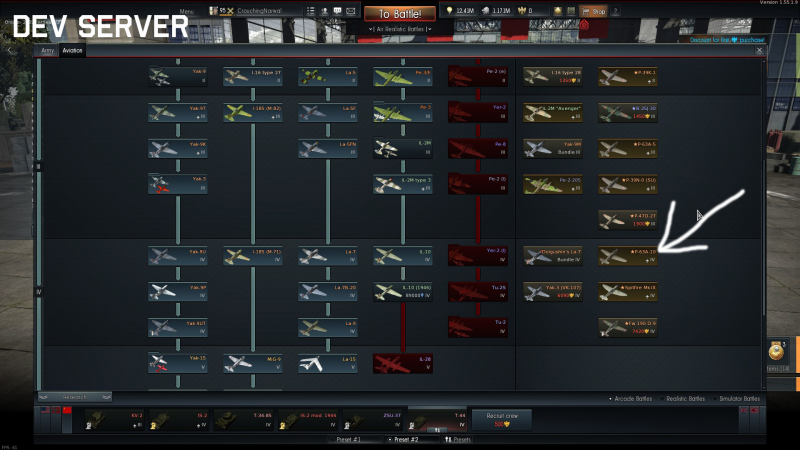This screenshot has height=450, width=800.
Task: Click the help question mark icon
Action: coord(615,11)
